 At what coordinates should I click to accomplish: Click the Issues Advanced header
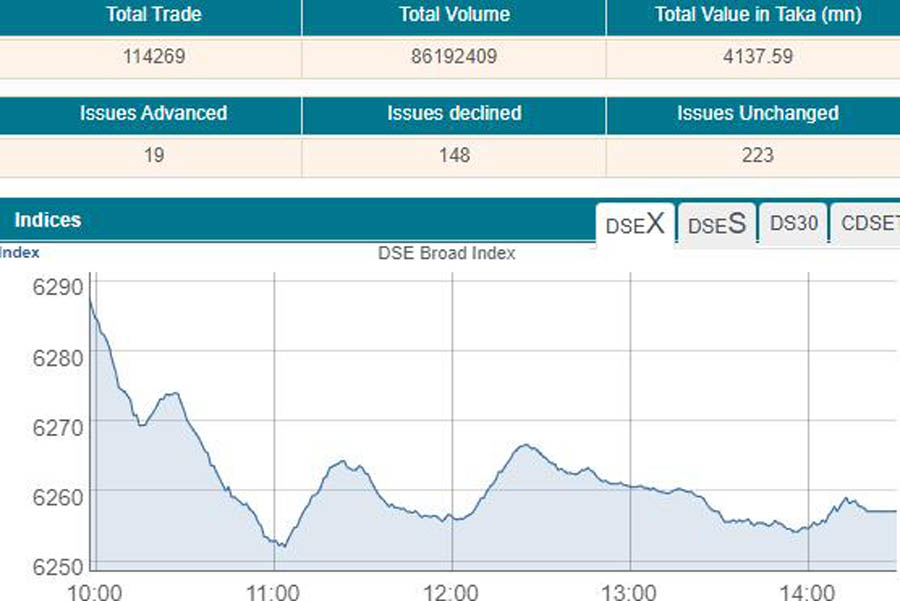pos(153,113)
